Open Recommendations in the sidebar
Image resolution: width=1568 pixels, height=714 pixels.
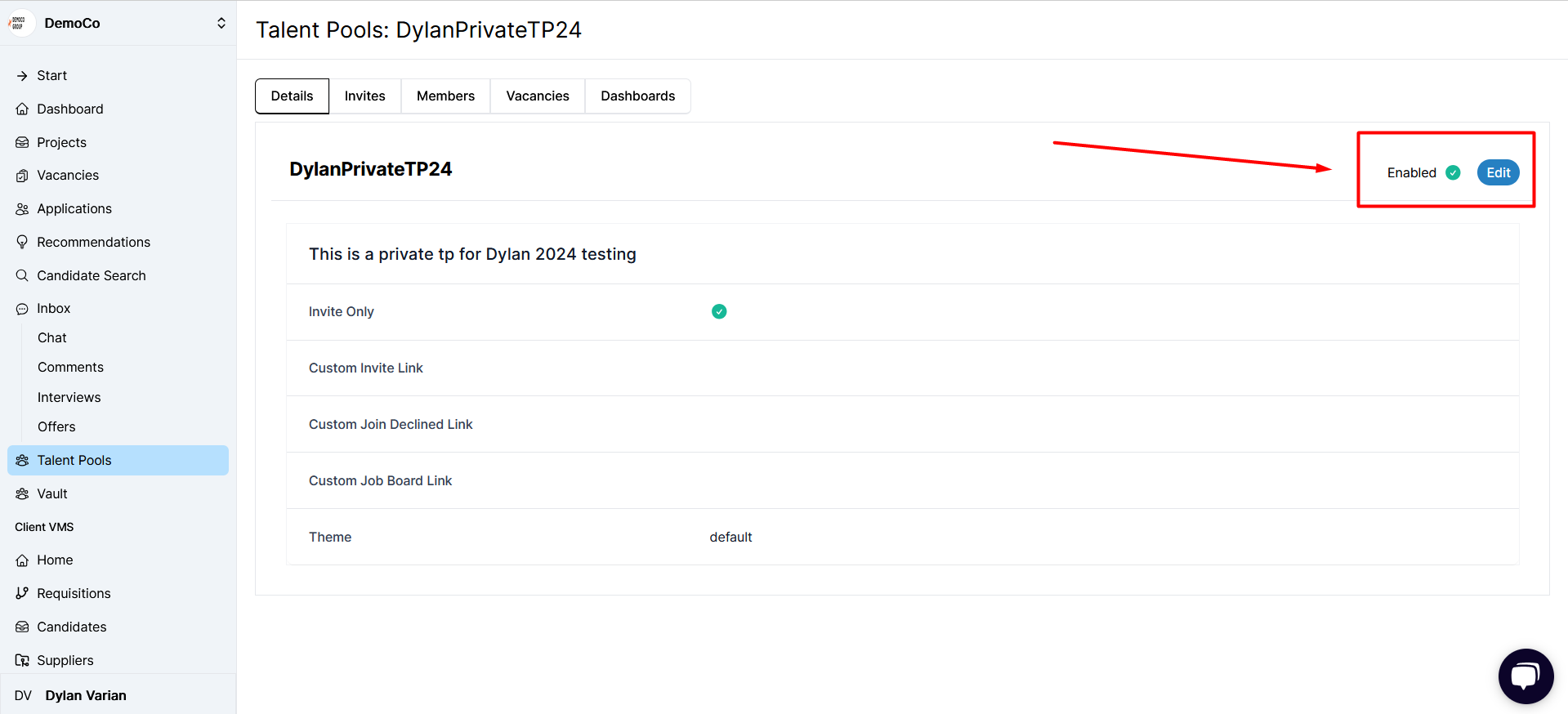click(118, 242)
